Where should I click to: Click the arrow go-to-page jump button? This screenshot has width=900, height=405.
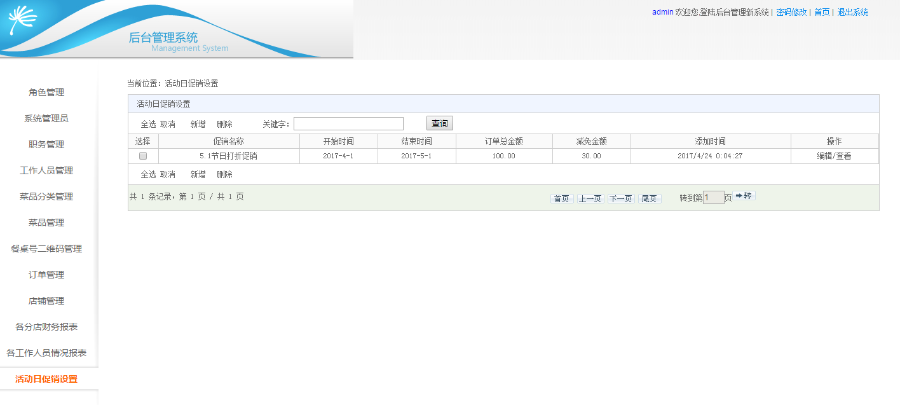tap(744, 196)
